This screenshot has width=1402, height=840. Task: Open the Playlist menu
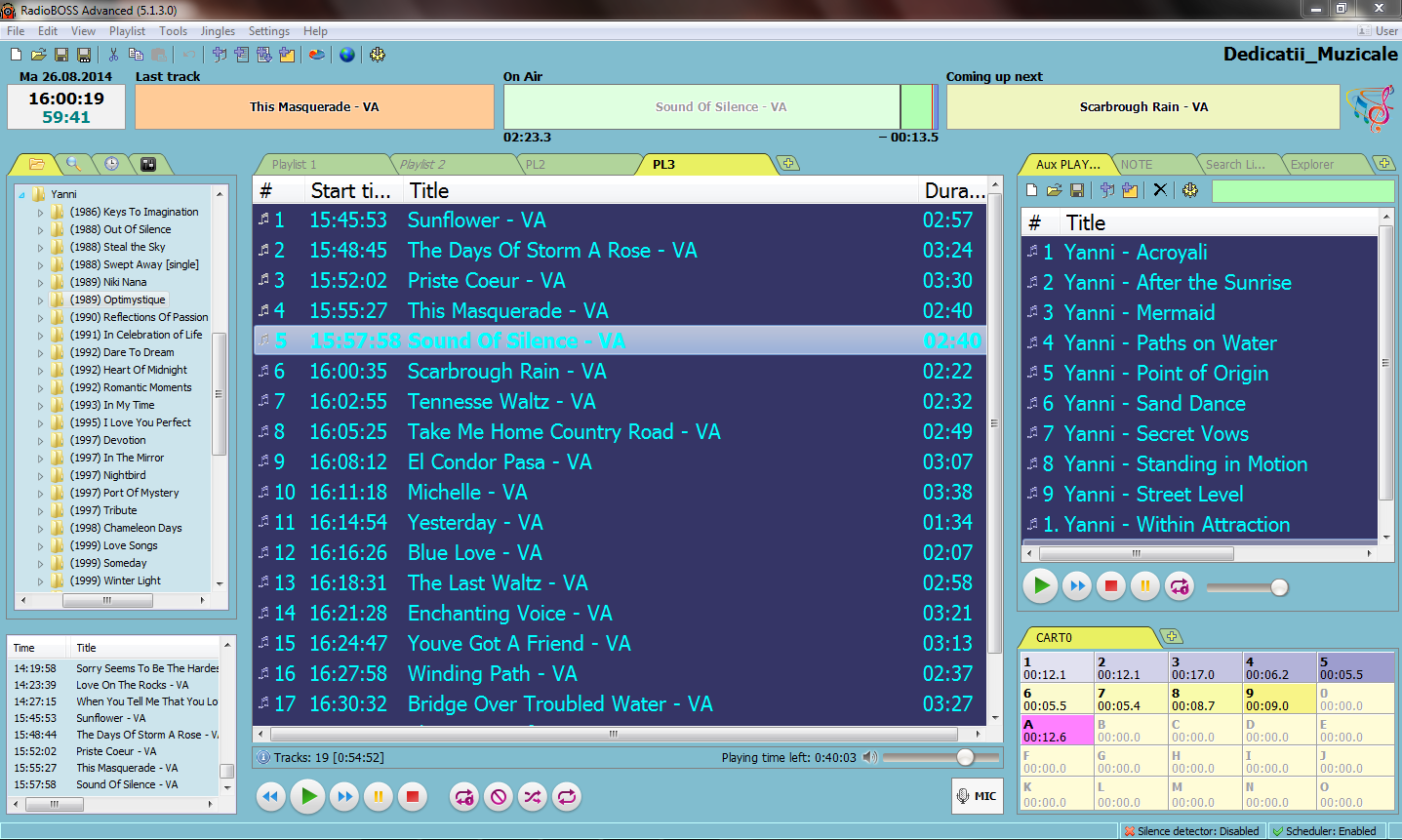[x=127, y=31]
